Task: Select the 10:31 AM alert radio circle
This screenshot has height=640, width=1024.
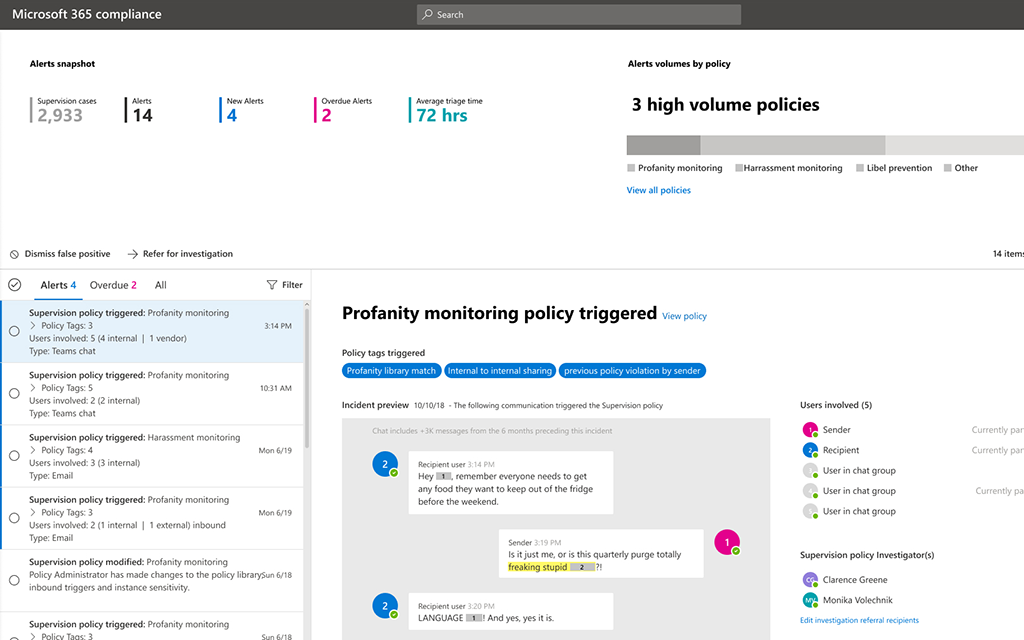Action: click(x=14, y=393)
